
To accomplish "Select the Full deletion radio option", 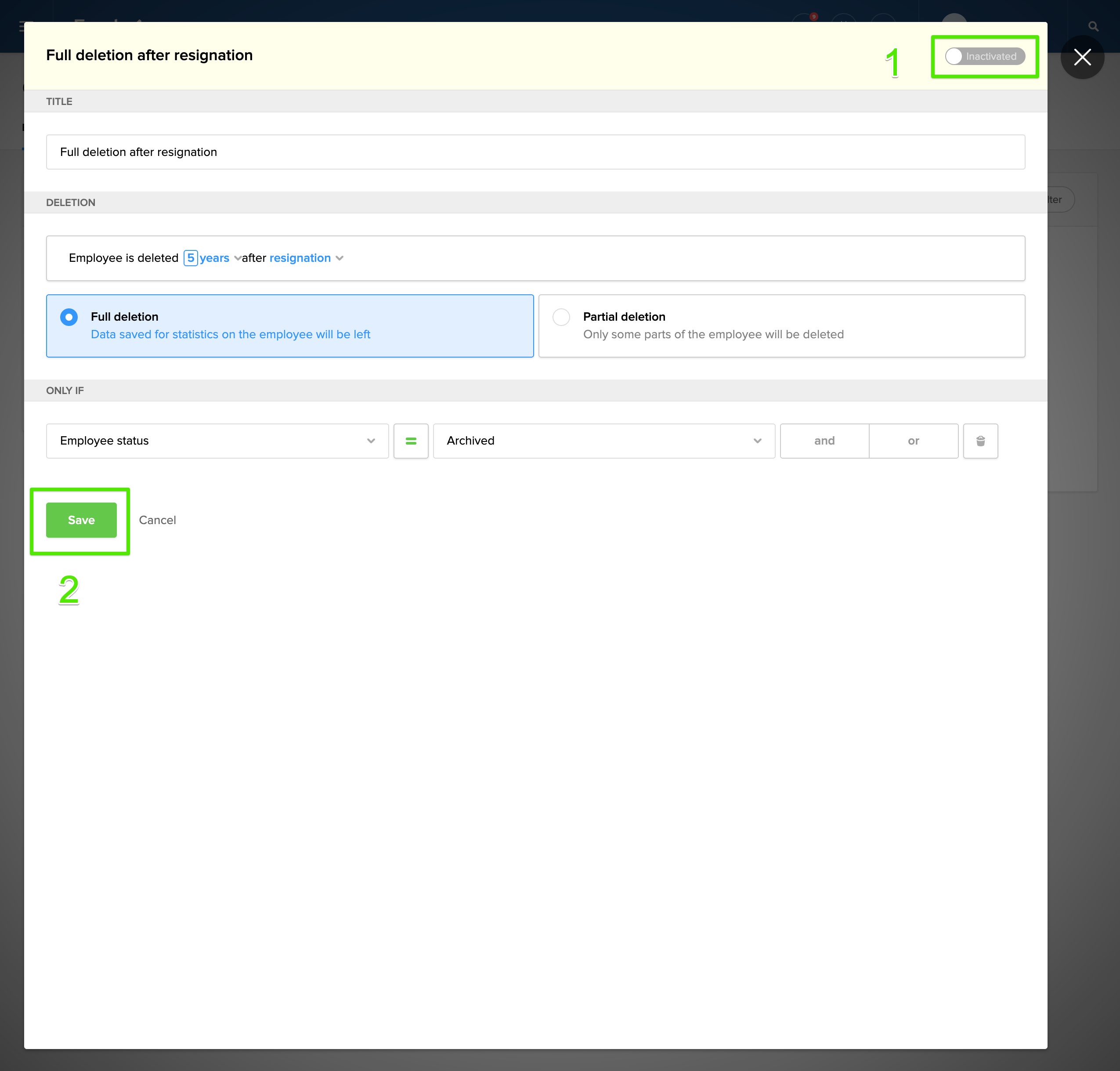I will point(69,317).
